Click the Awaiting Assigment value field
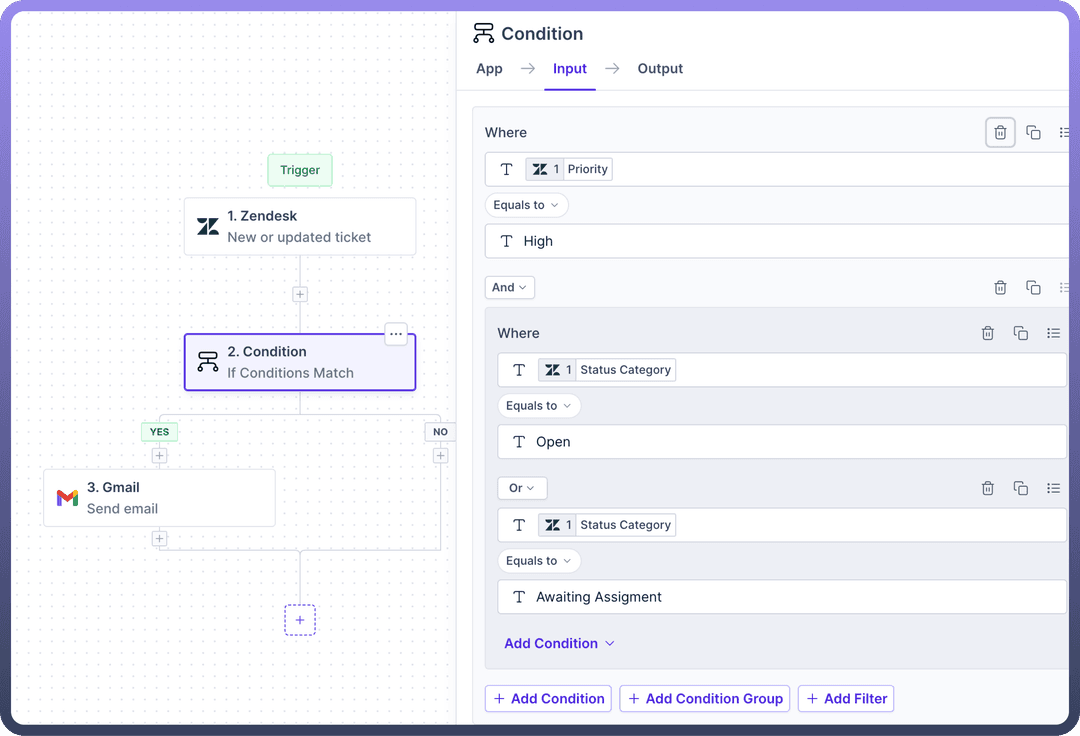 tap(780, 597)
